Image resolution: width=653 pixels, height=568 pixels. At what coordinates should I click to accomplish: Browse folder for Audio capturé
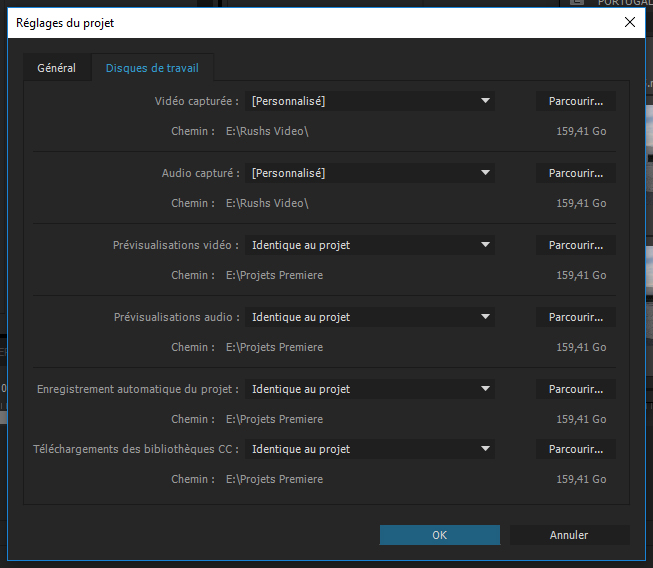576,173
